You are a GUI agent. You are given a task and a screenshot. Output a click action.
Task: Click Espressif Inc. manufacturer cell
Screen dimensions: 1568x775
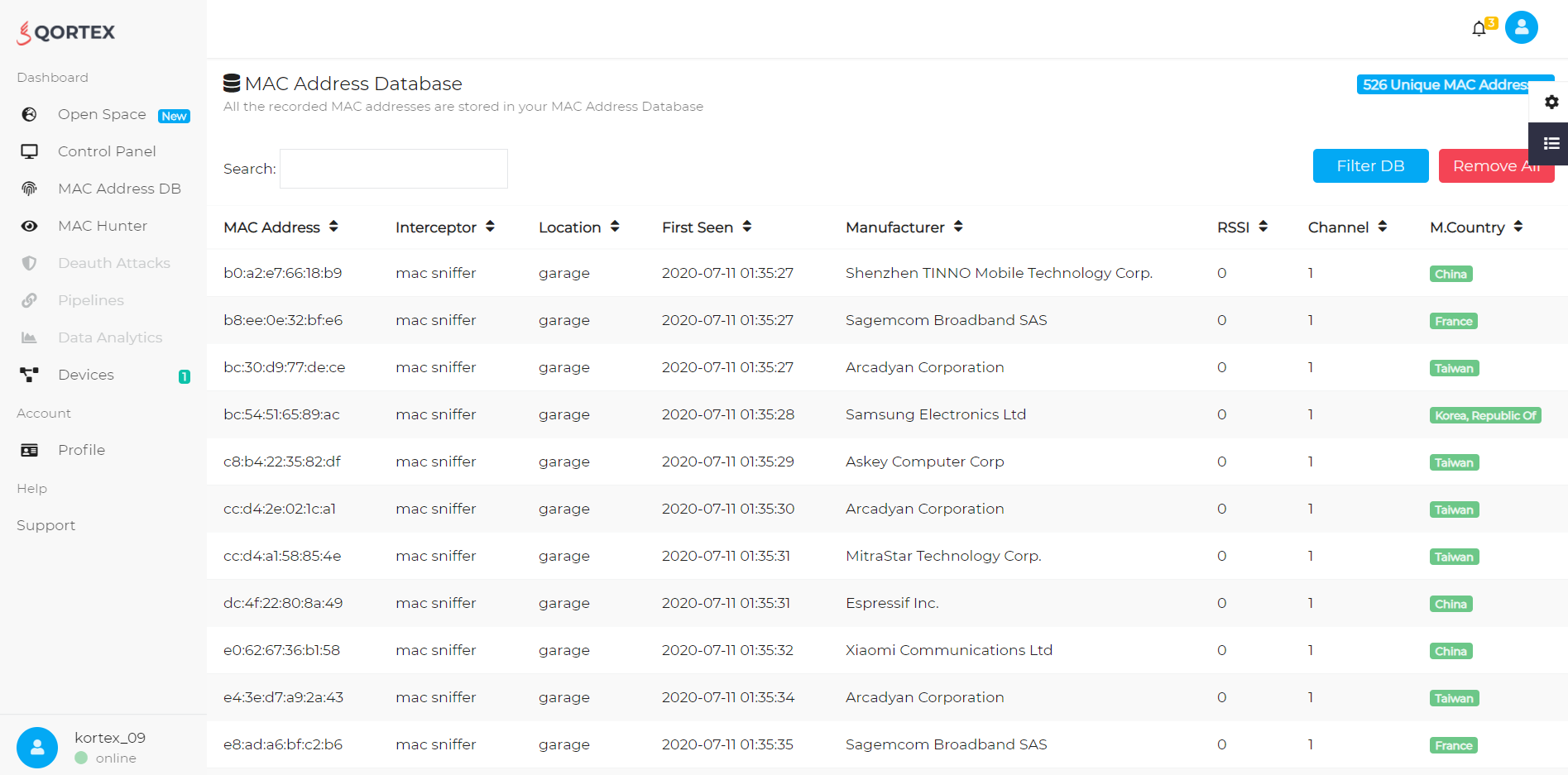coord(892,603)
